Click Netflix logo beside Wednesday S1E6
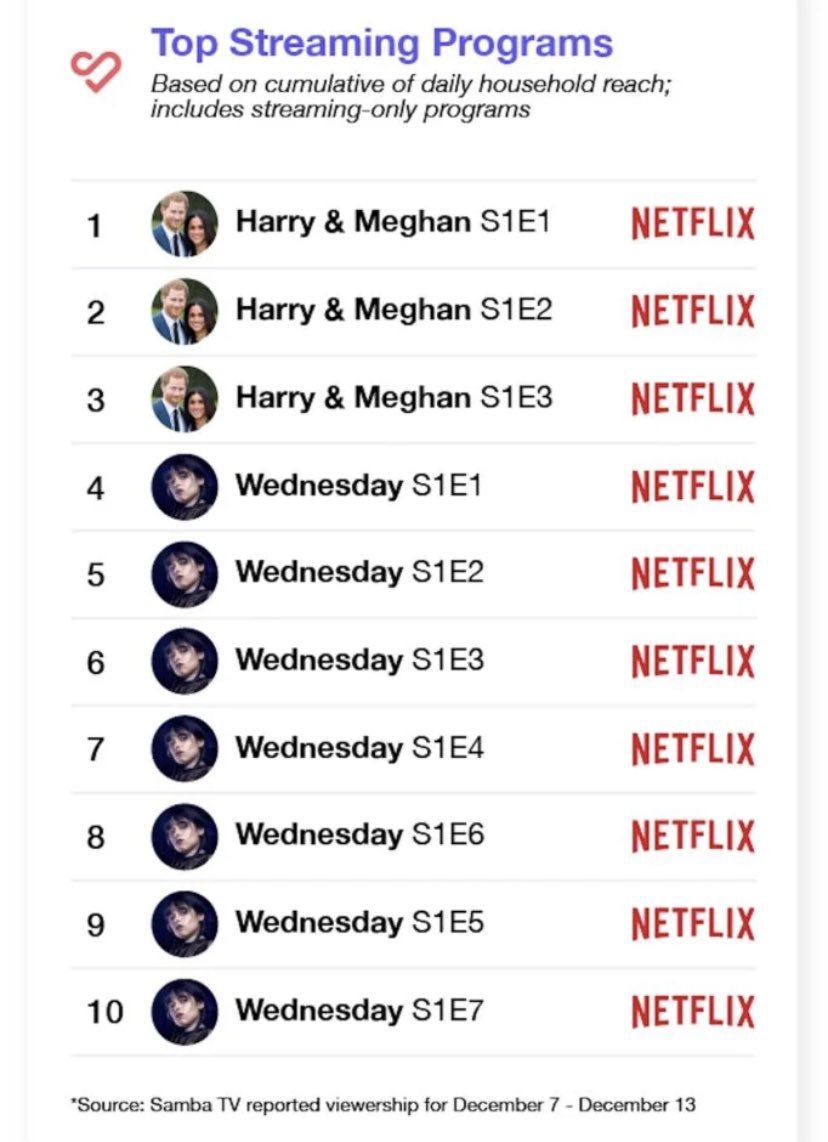The image size is (828, 1142). (x=692, y=836)
